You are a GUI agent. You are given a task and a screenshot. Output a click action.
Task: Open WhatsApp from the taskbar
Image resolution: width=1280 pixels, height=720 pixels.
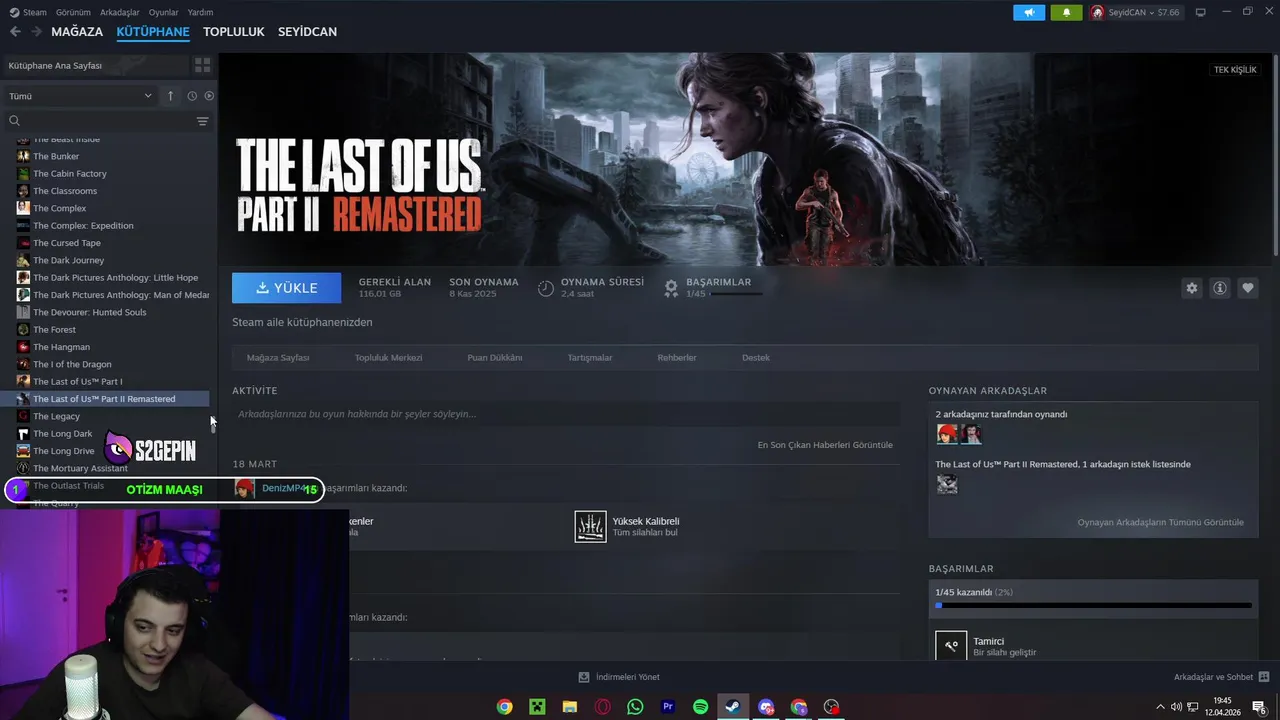click(x=635, y=707)
